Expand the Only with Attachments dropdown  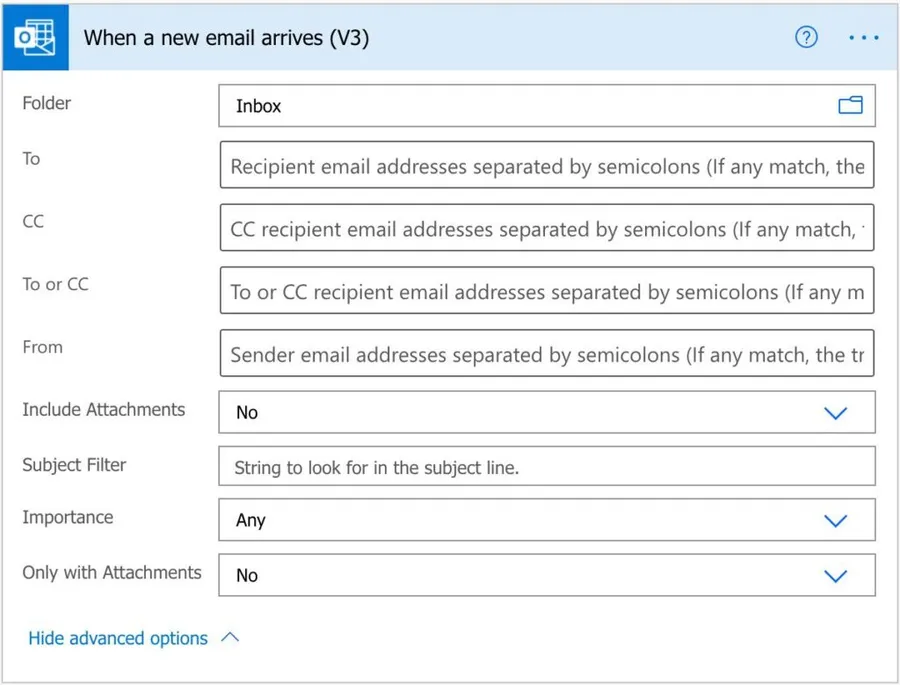[546, 575]
